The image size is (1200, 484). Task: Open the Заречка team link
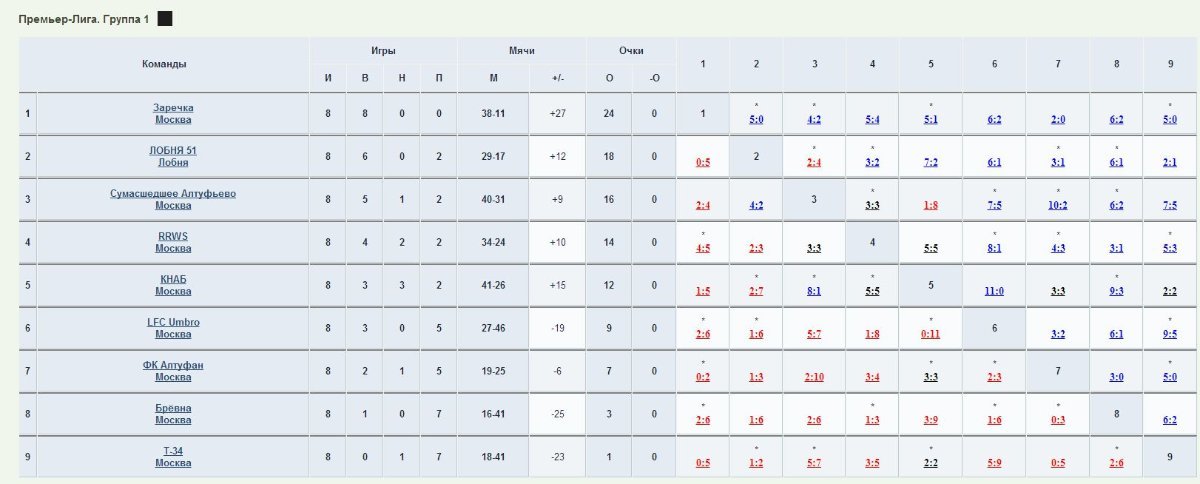point(173,107)
